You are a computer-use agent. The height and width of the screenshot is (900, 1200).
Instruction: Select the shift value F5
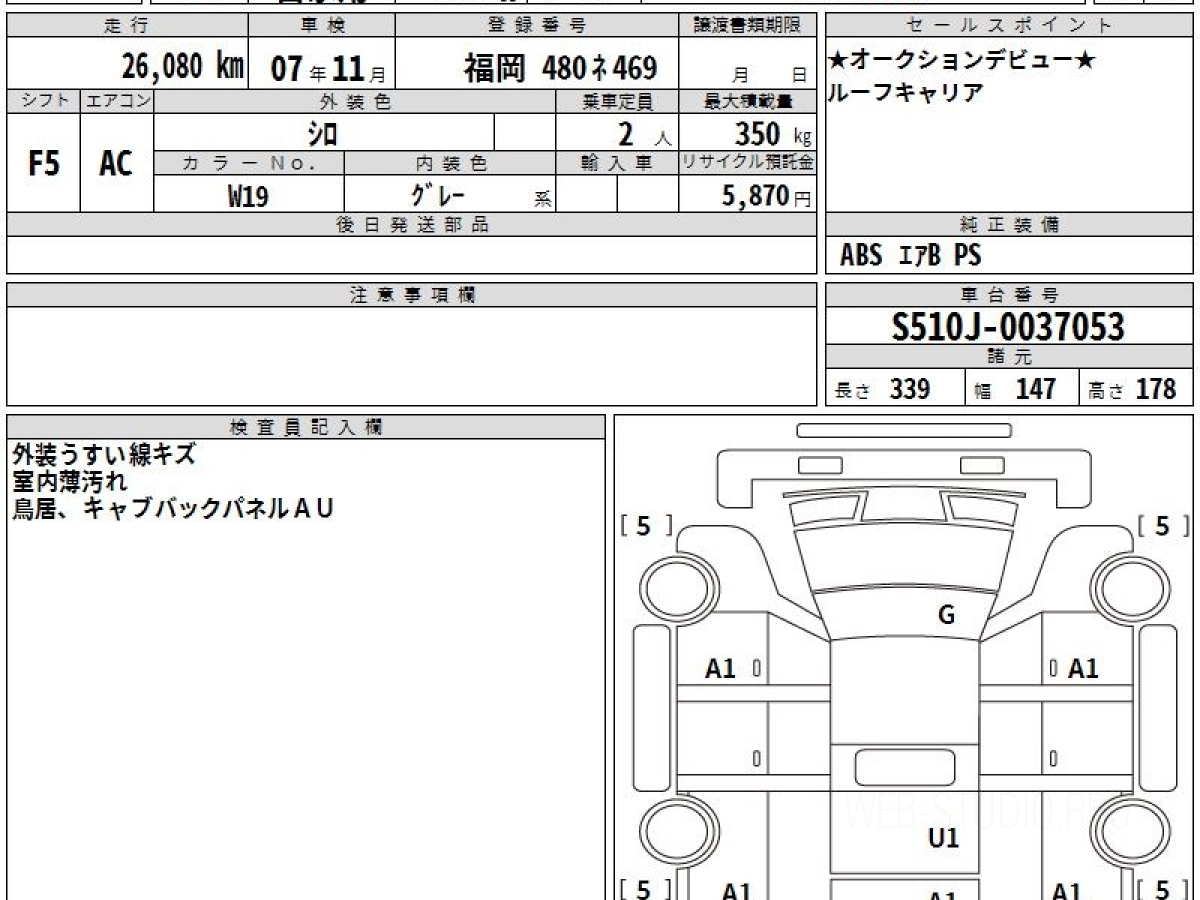pos(44,164)
